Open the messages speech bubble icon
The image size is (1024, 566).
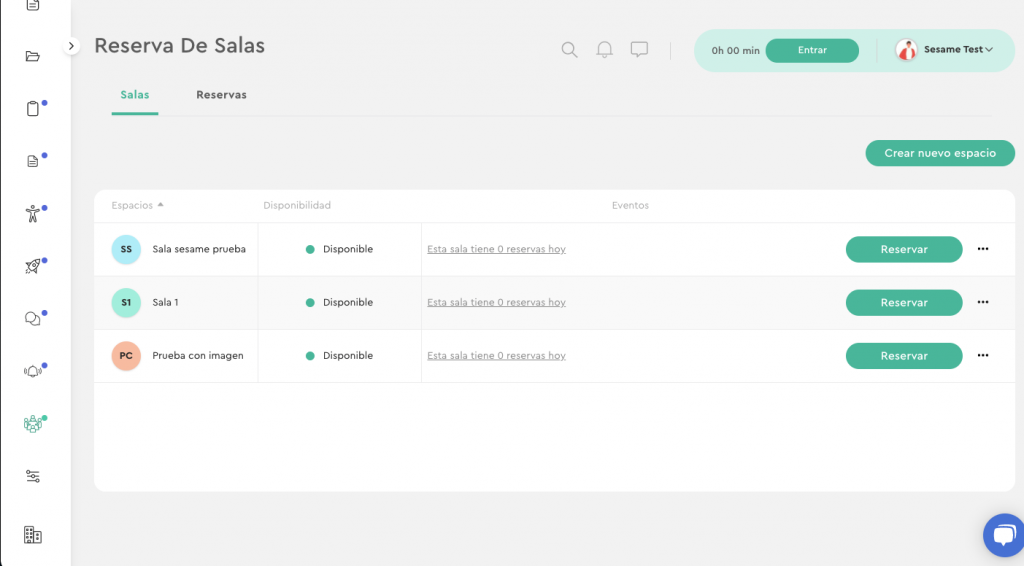pyautogui.click(x=639, y=50)
